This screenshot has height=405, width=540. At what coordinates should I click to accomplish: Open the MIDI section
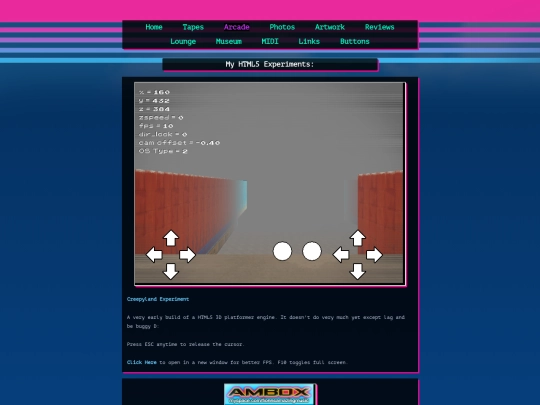(270, 41)
